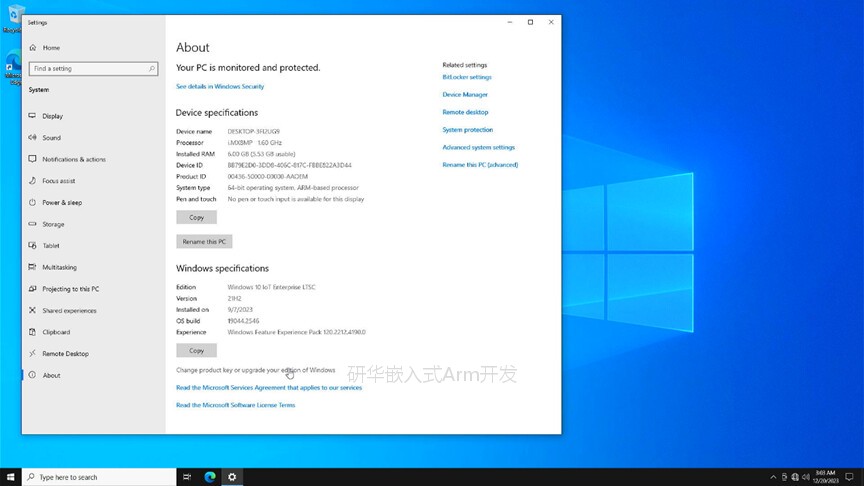The image size is (864, 486).
Task: Click the taskbar clock and date
Action: coord(825,477)
